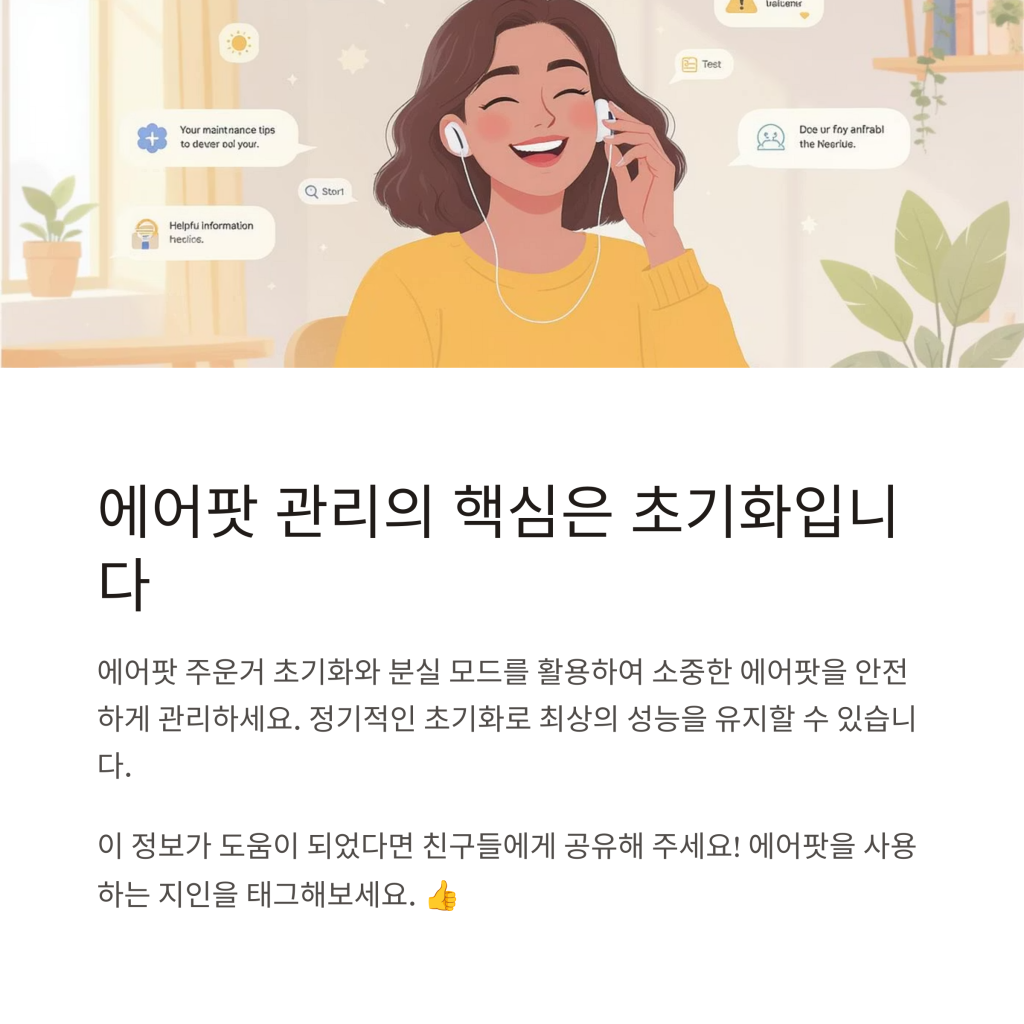Click the sad face icon bubble

[771, 137]
